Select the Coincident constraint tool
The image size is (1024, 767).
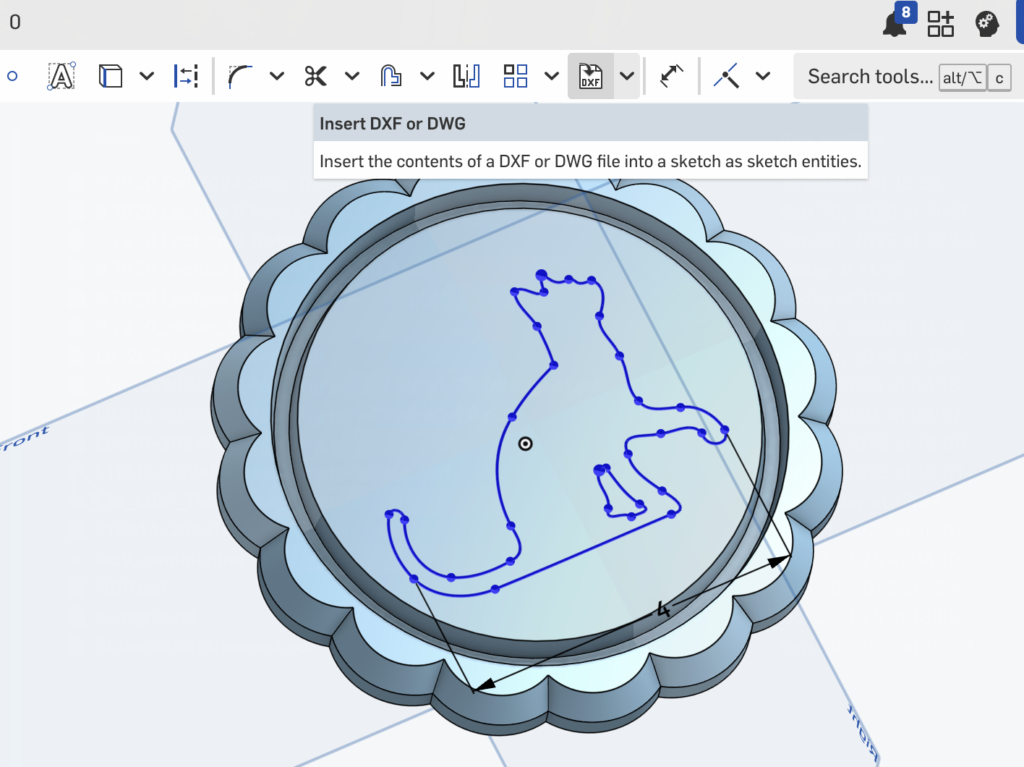pos(727,76)
